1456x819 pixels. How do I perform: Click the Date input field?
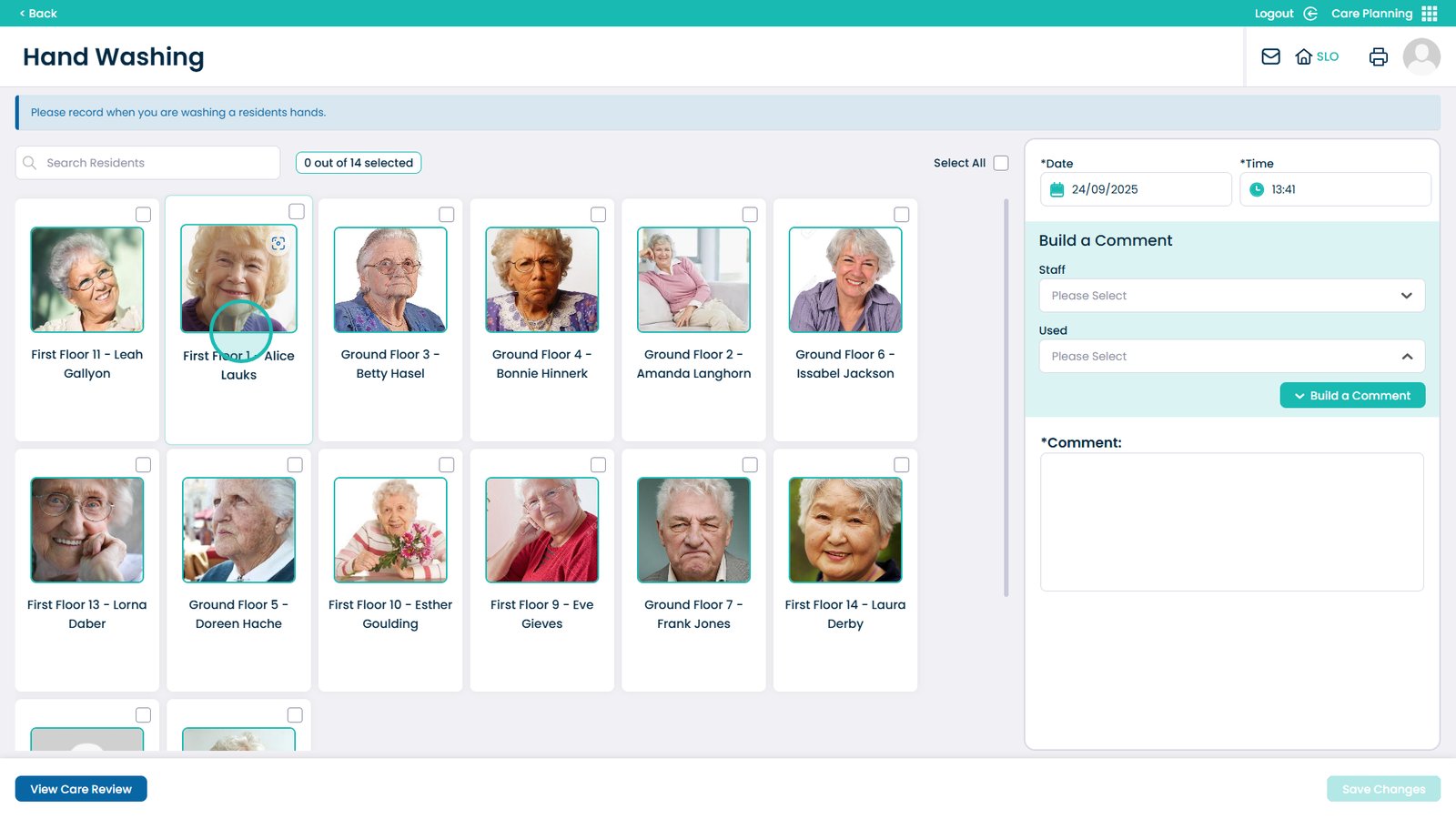click(x=1136, y=189)
